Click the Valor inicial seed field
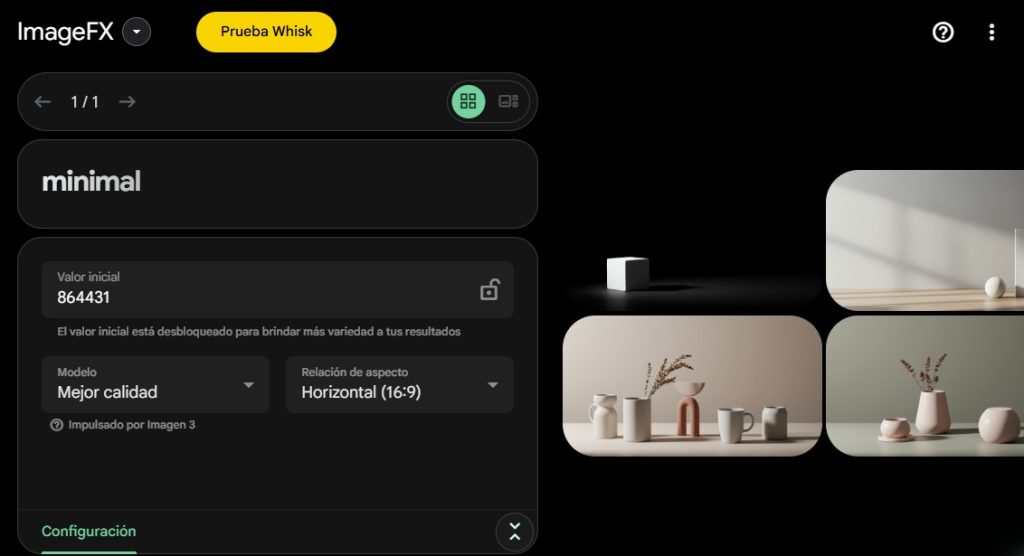This screenshot has height=556, width=1024. (278, 289)
